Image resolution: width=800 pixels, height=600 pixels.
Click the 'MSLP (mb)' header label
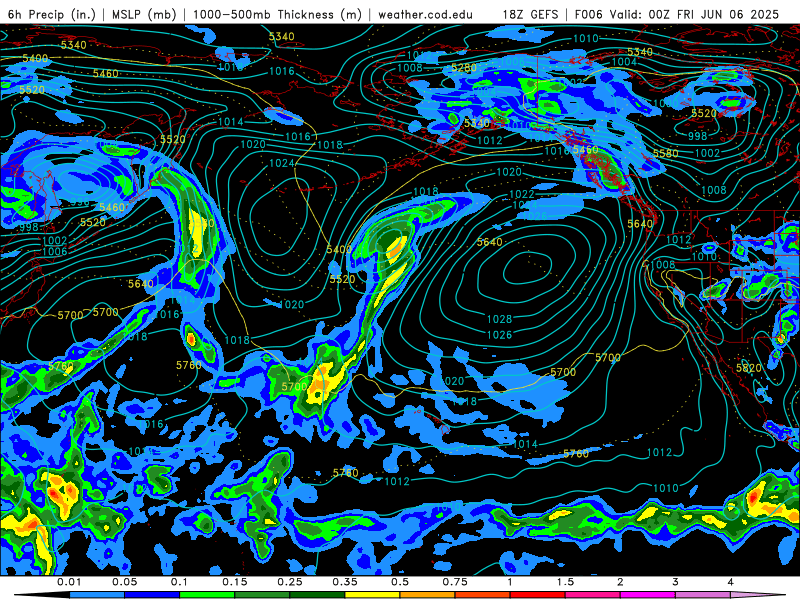tap(144, 14)
